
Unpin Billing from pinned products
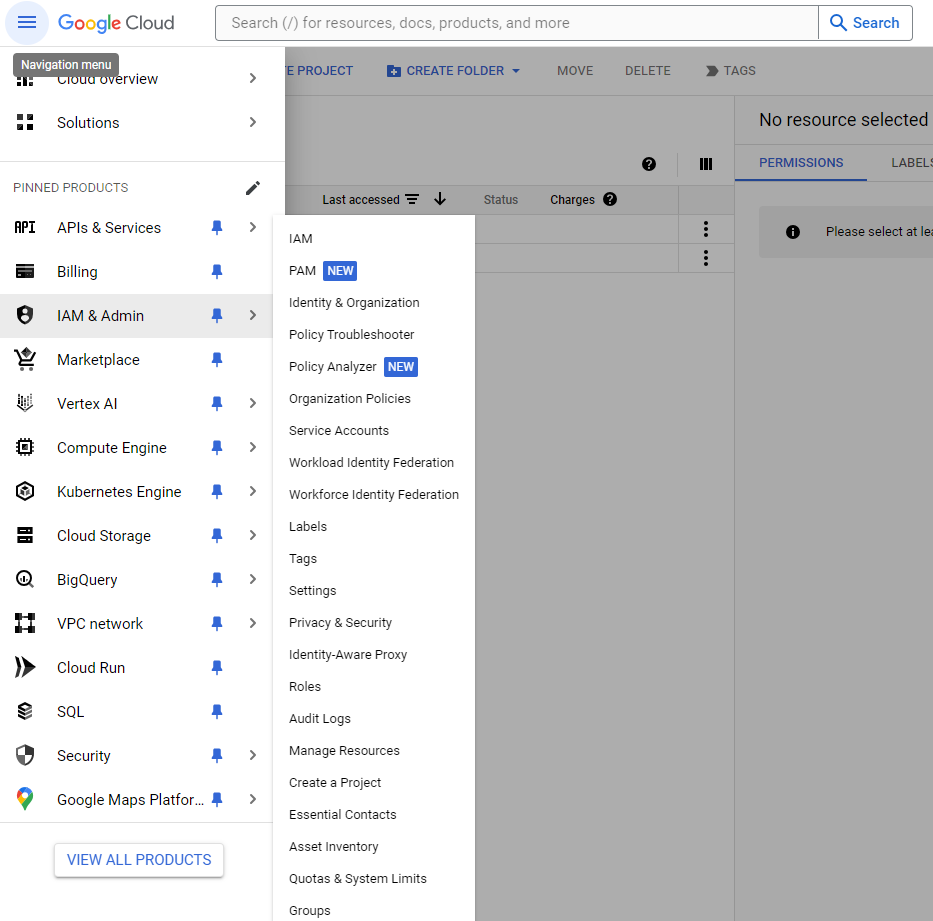point(217,272)
